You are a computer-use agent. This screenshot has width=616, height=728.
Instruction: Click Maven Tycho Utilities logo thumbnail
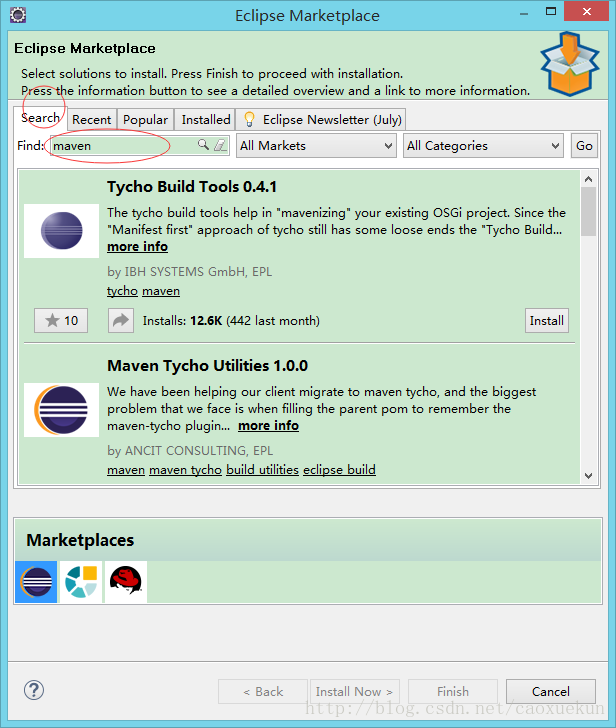click(61, 410)
